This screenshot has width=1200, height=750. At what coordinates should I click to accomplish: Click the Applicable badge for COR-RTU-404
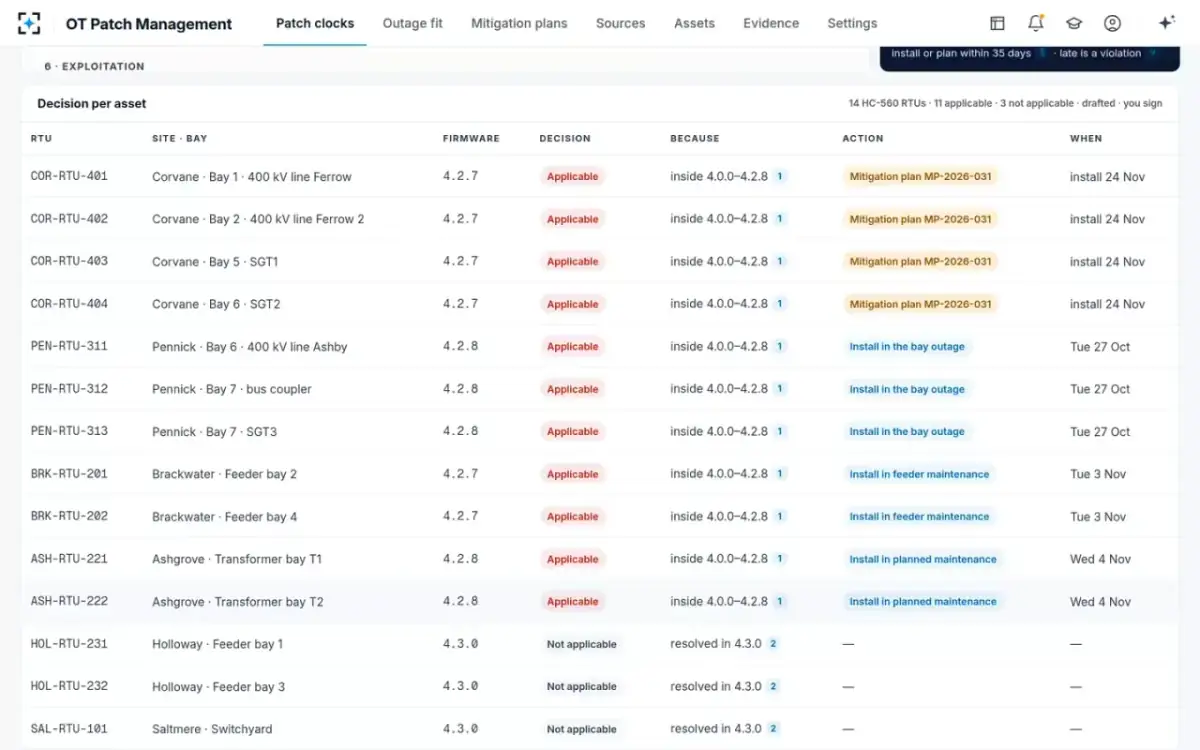coord(572,304)
